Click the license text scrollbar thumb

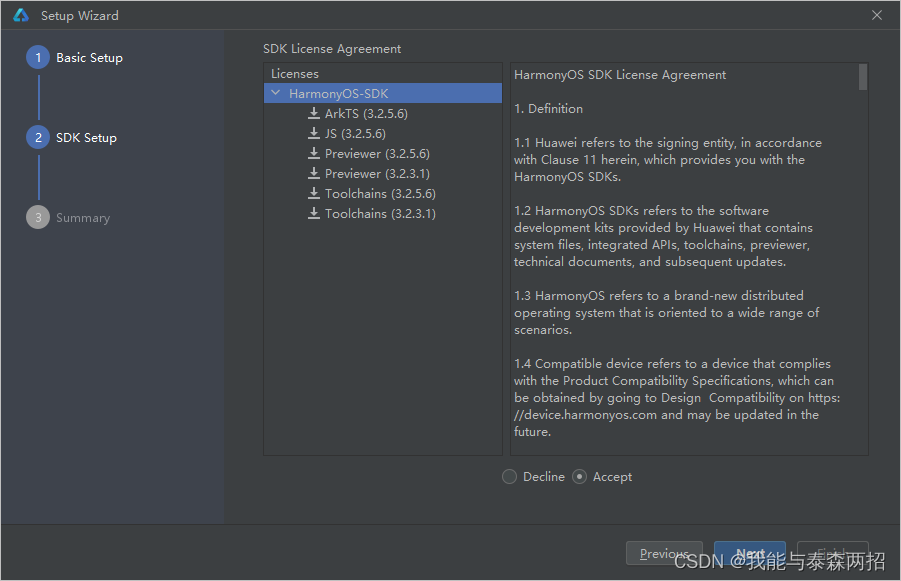(863, 77)
